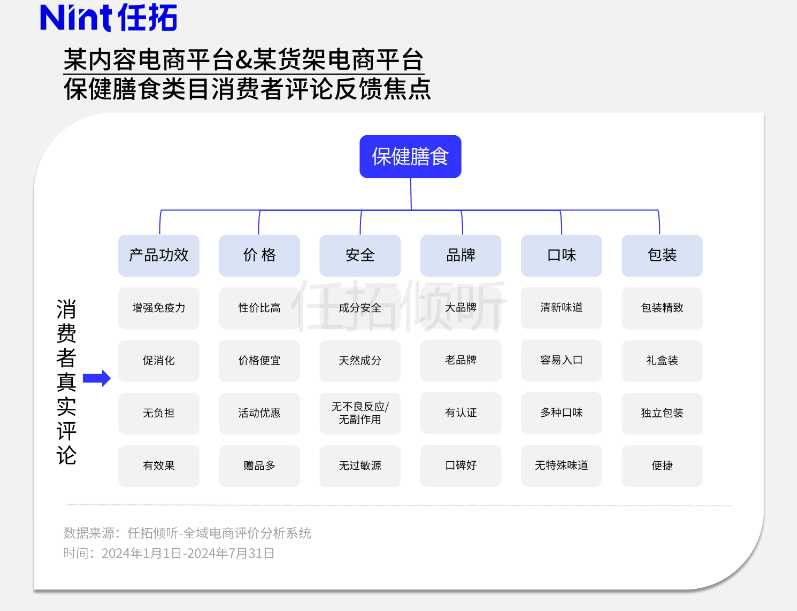The height and width of the screenshot is (611, 797).
Task: Click the title line 某内容电商平台&某货架电商平台
Action: (x=243, y=60)
